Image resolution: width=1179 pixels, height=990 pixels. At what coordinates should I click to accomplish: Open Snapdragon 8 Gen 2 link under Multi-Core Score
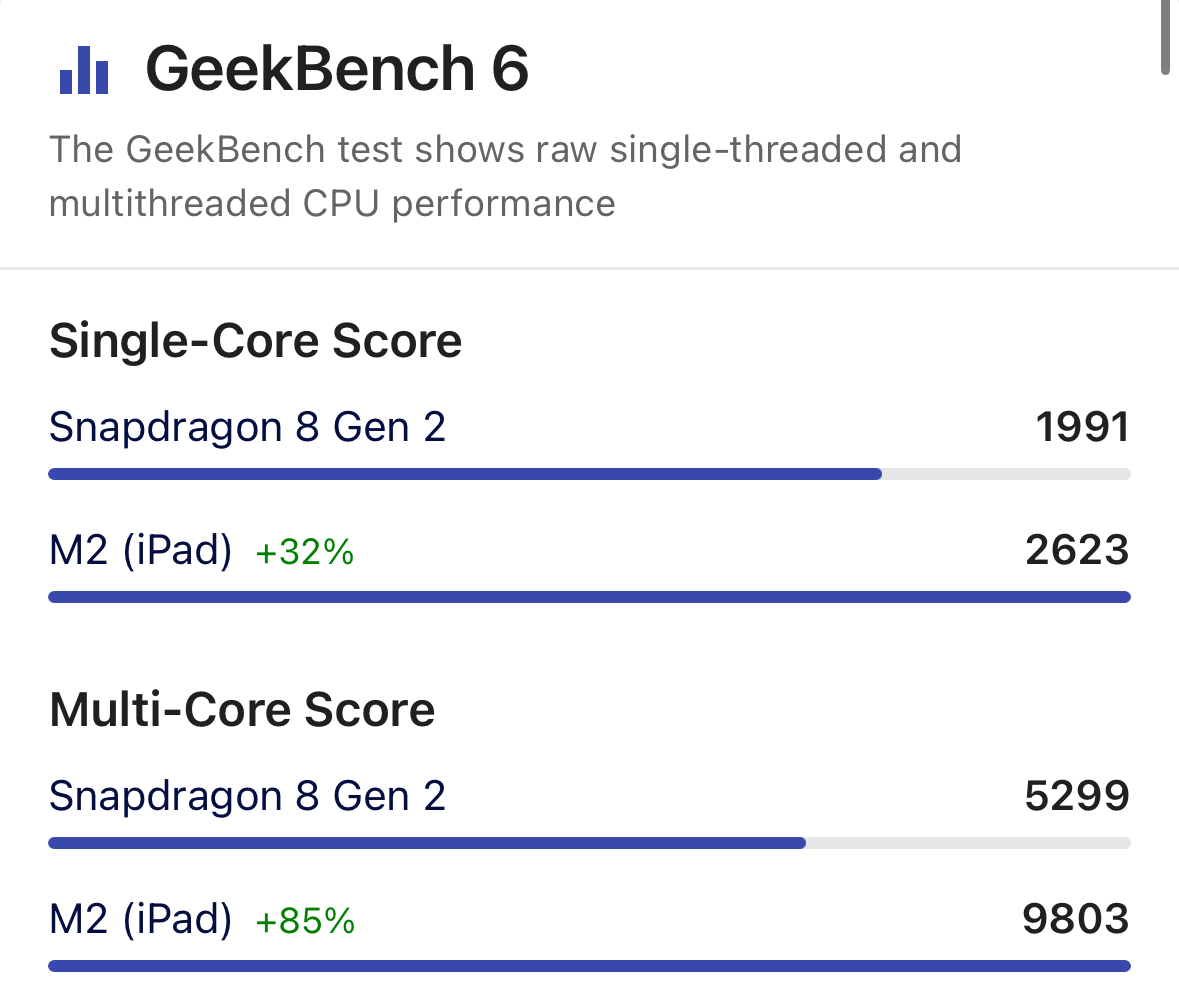(247, 796)
